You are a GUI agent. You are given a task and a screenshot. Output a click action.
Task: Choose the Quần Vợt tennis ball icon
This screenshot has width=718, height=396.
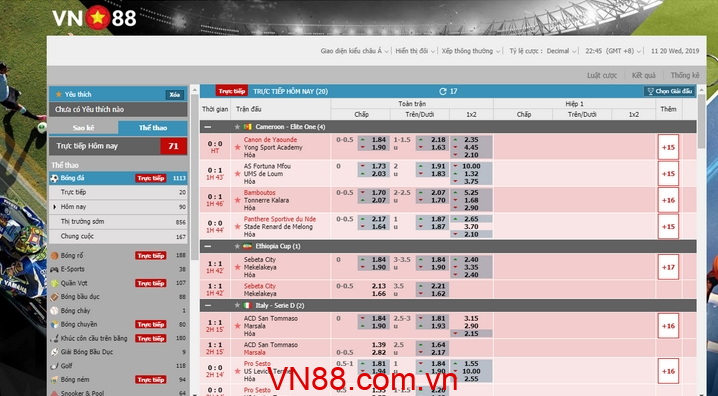(54, 283)
